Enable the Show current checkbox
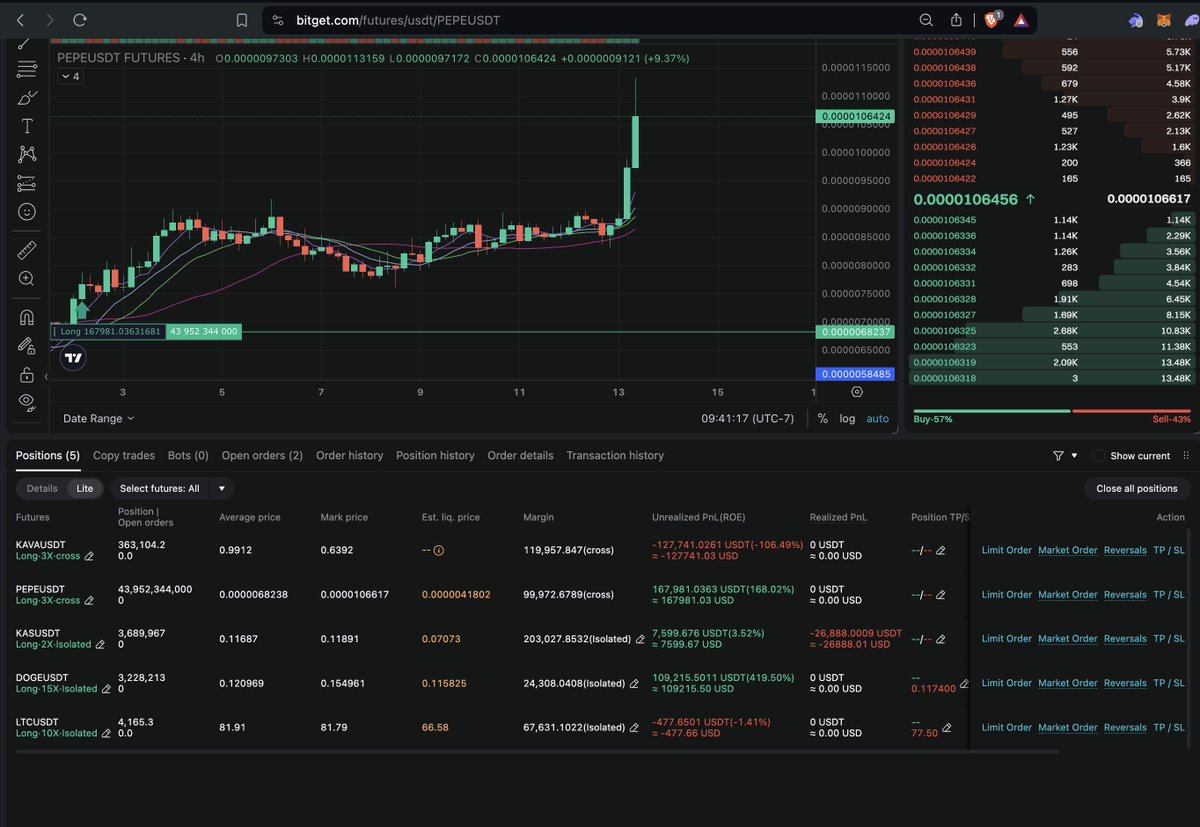 pyautogui.click(x=1098, y=456)
